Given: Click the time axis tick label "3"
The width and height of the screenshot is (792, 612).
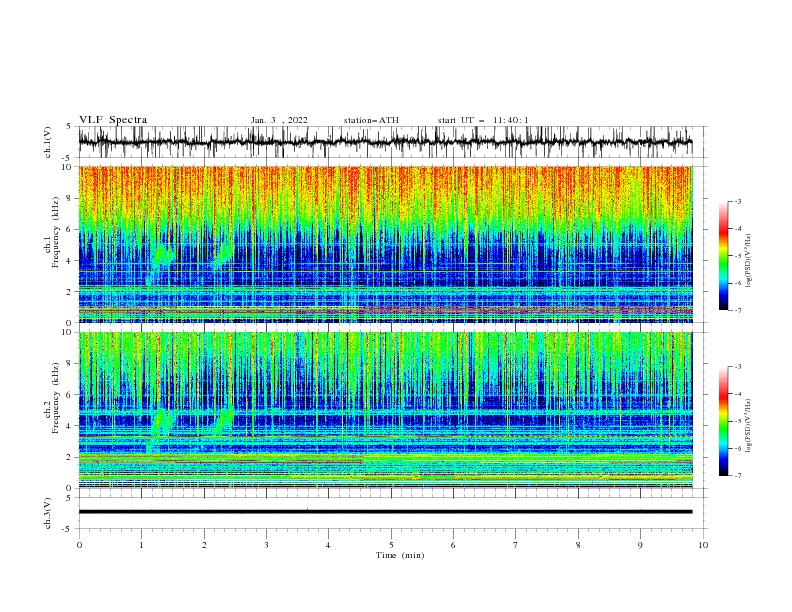Looking at the screenshot, I should 266,545.
